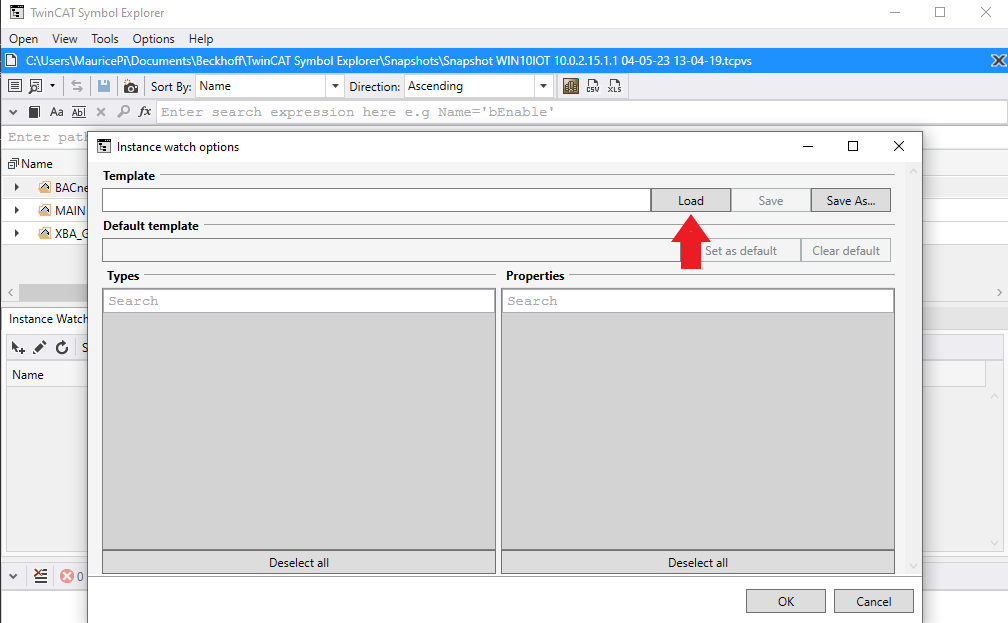The width and height of the screenshot is (1008, 623).
Task: Click the Save template button
Action: 770,200
